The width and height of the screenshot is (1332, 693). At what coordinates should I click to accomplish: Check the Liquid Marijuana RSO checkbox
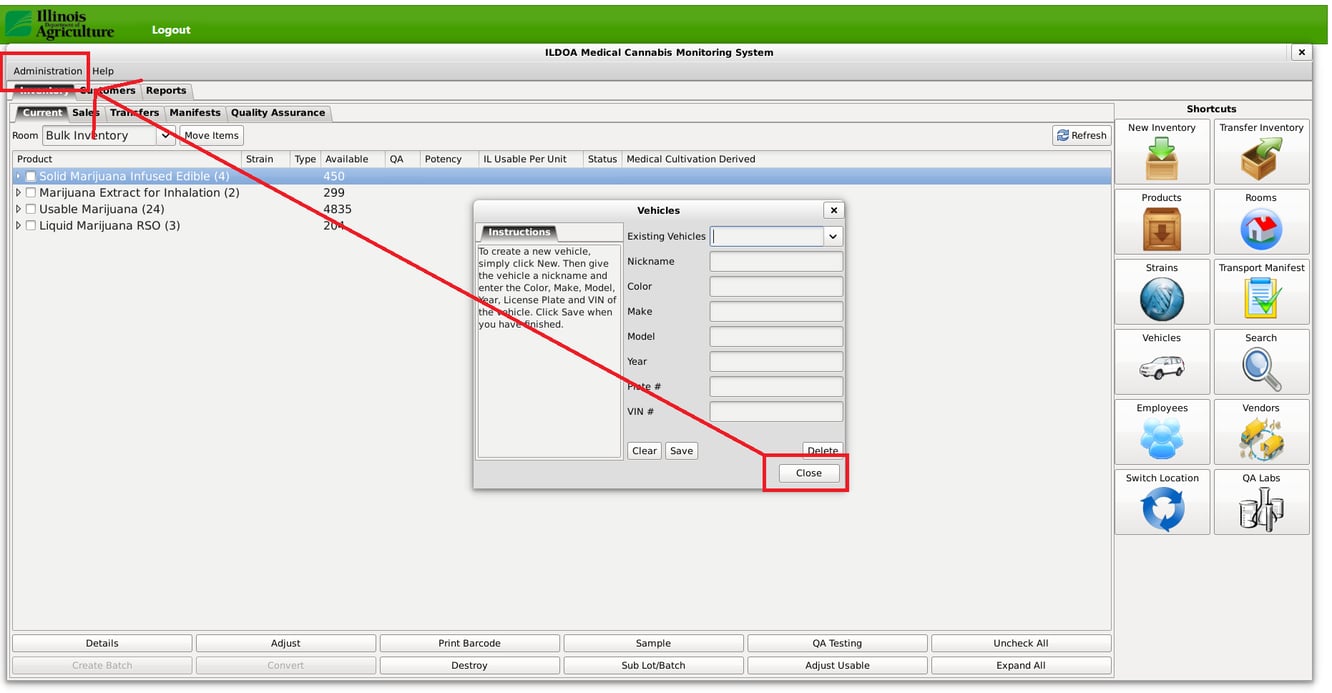point(31,225)
